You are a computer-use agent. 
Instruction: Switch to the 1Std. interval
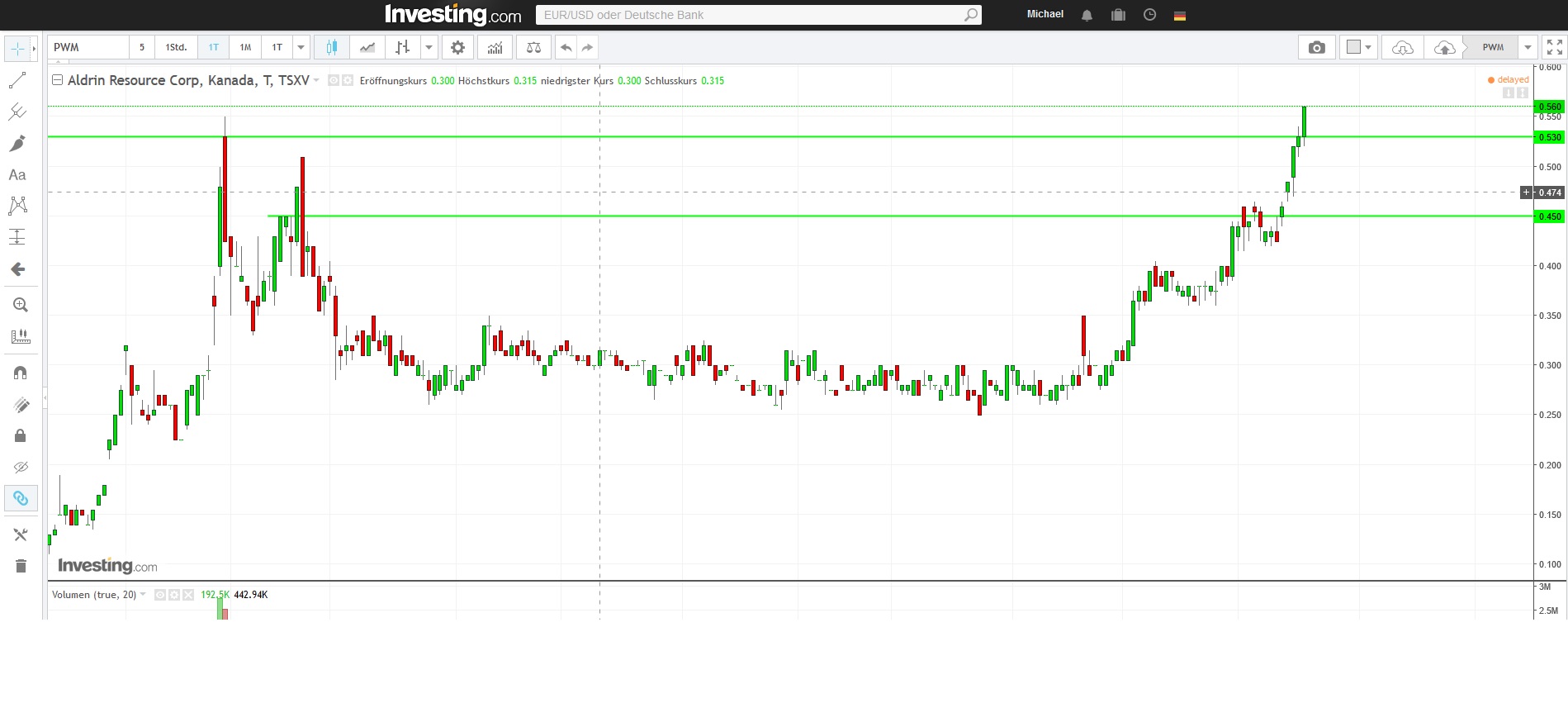[x=176, y=48]
